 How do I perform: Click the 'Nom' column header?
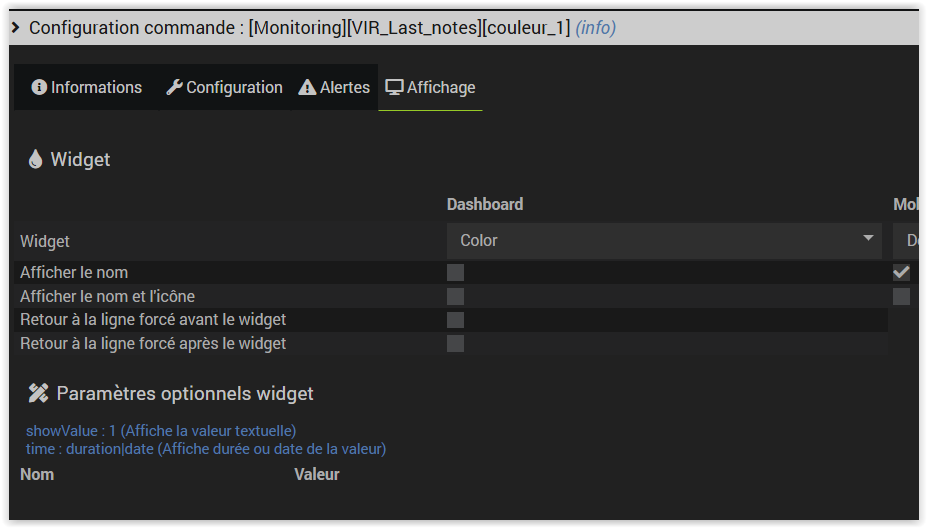point(37,474)
